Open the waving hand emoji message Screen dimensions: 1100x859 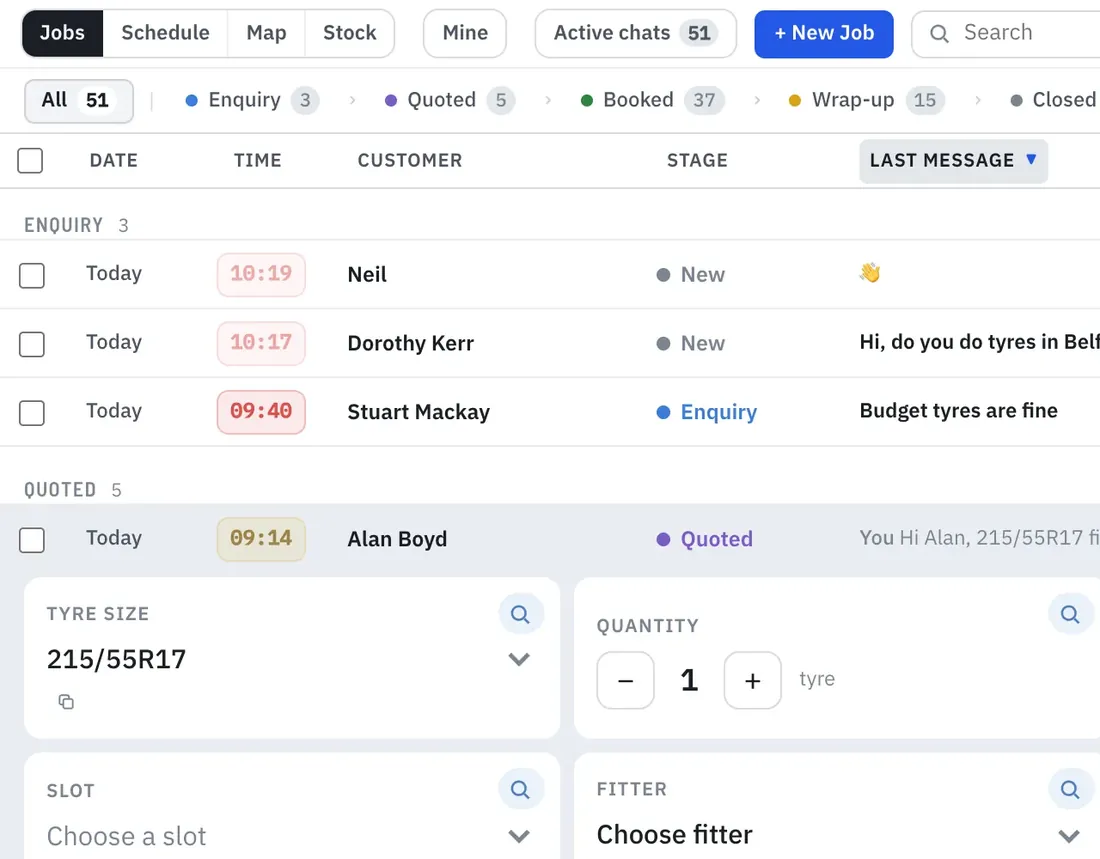870,272
